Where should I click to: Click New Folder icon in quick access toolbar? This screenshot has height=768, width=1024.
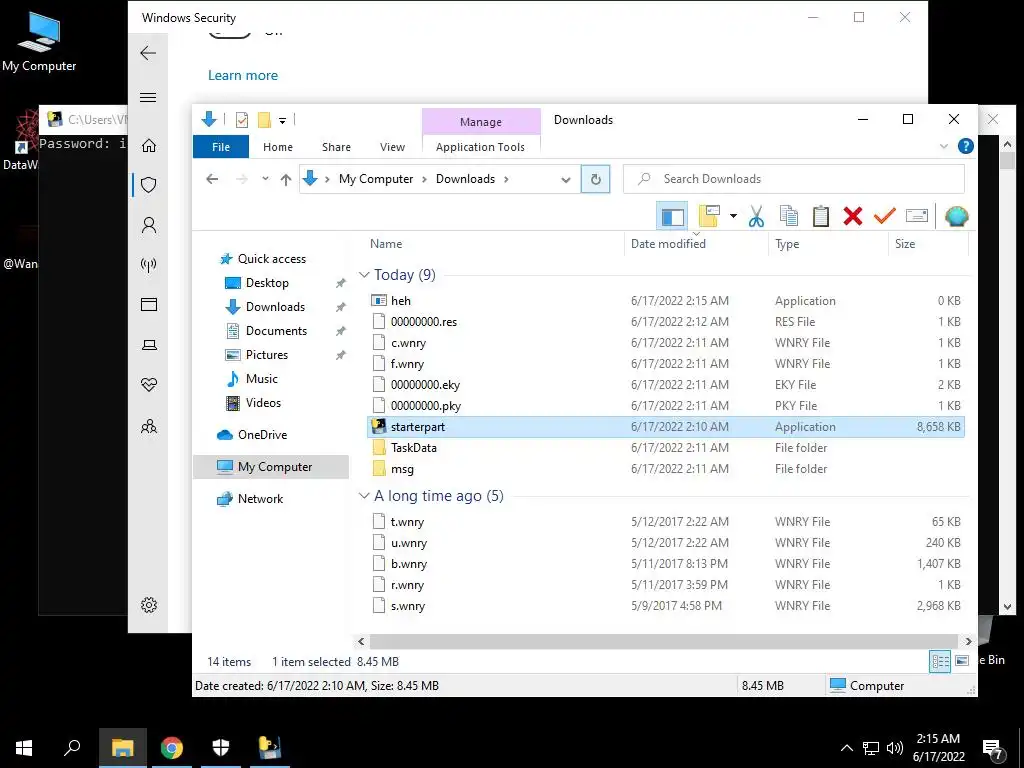coord(264,120)
